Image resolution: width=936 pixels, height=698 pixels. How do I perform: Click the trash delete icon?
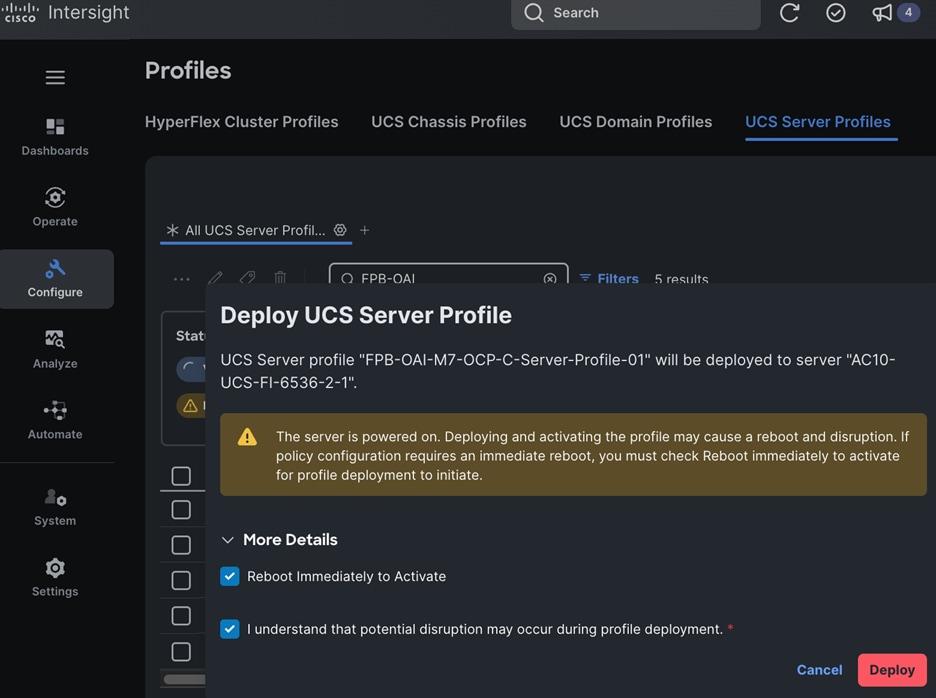(280, 278)
